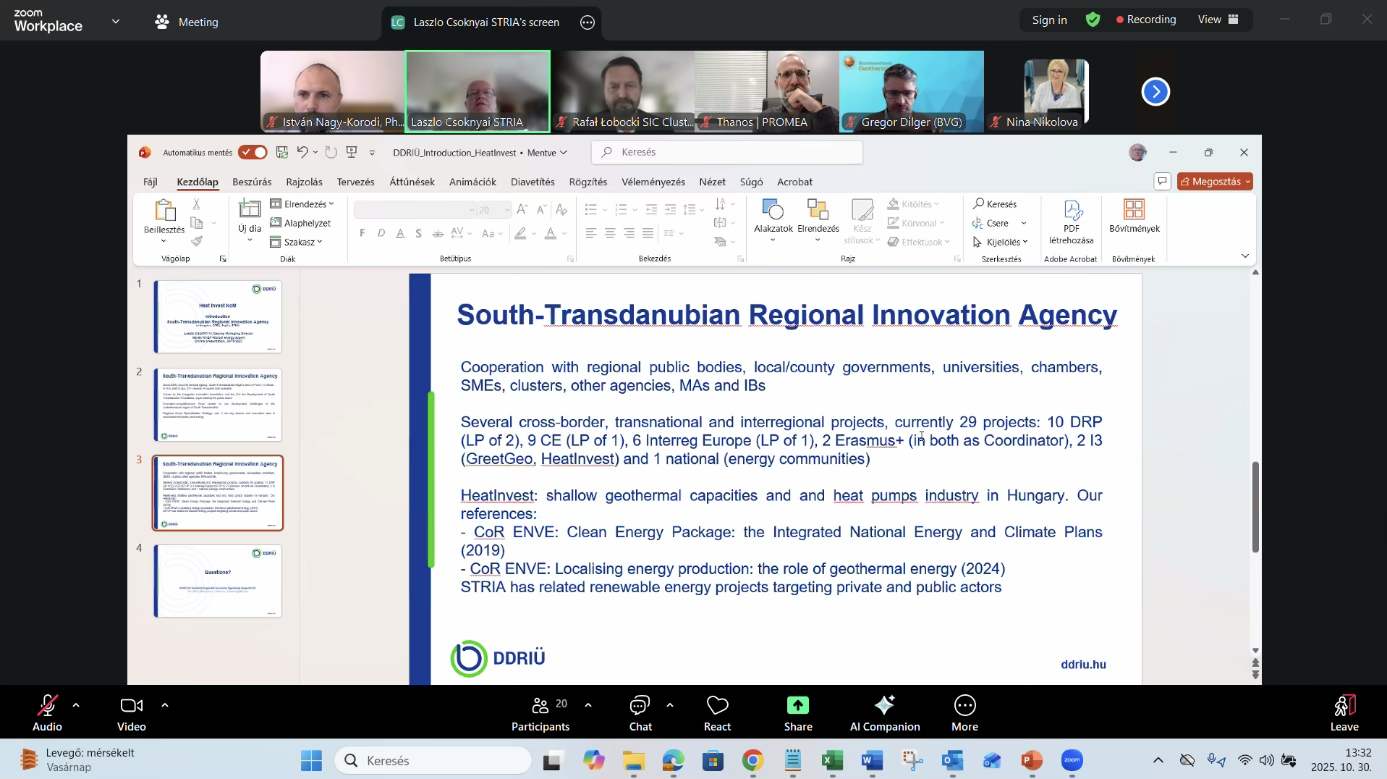The width and height of the screenshot is (1387, 779).
Task: Open the Zoom Workplace dropdown arrow
Action: click(116, 21)
